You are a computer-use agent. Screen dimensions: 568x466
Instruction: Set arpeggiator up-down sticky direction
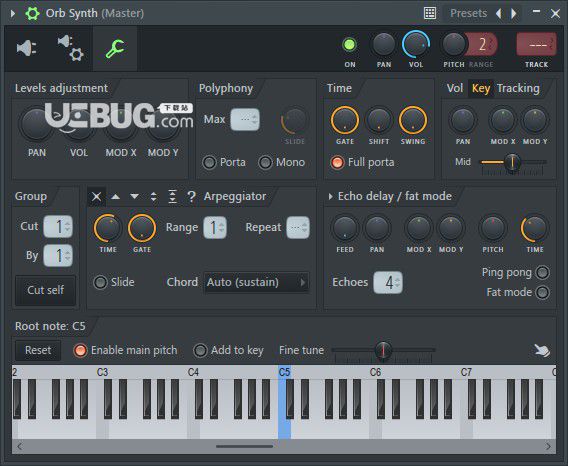[172, 196]
